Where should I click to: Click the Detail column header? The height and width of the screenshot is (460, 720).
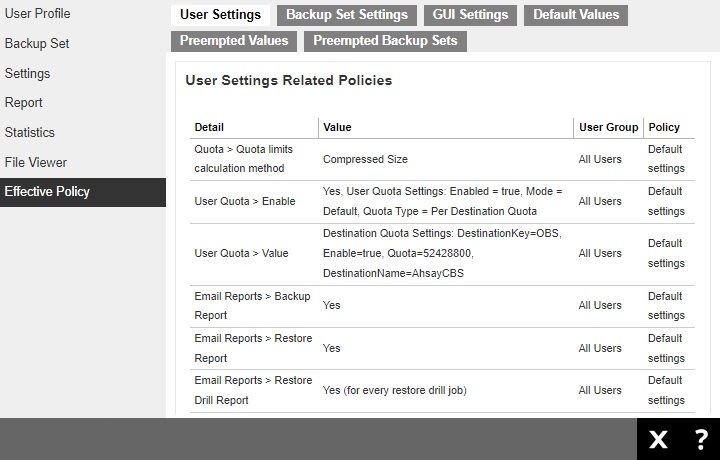tap(209, 127)
